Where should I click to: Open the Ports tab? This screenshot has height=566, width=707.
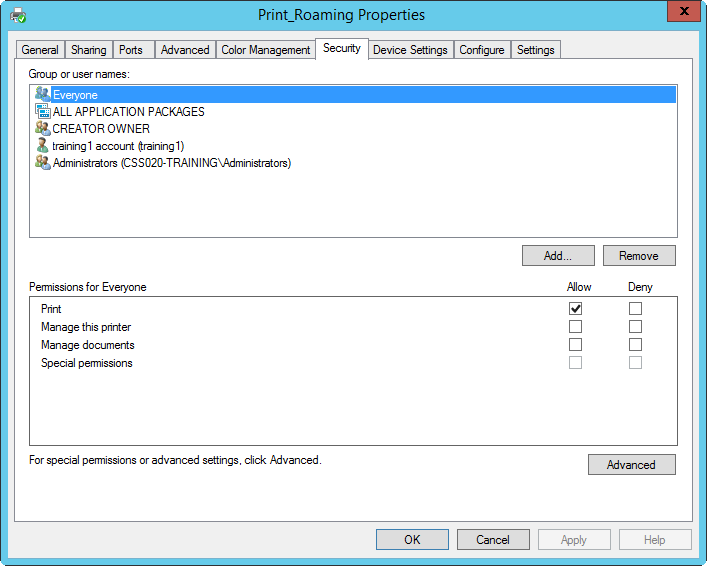pos(131,50)
